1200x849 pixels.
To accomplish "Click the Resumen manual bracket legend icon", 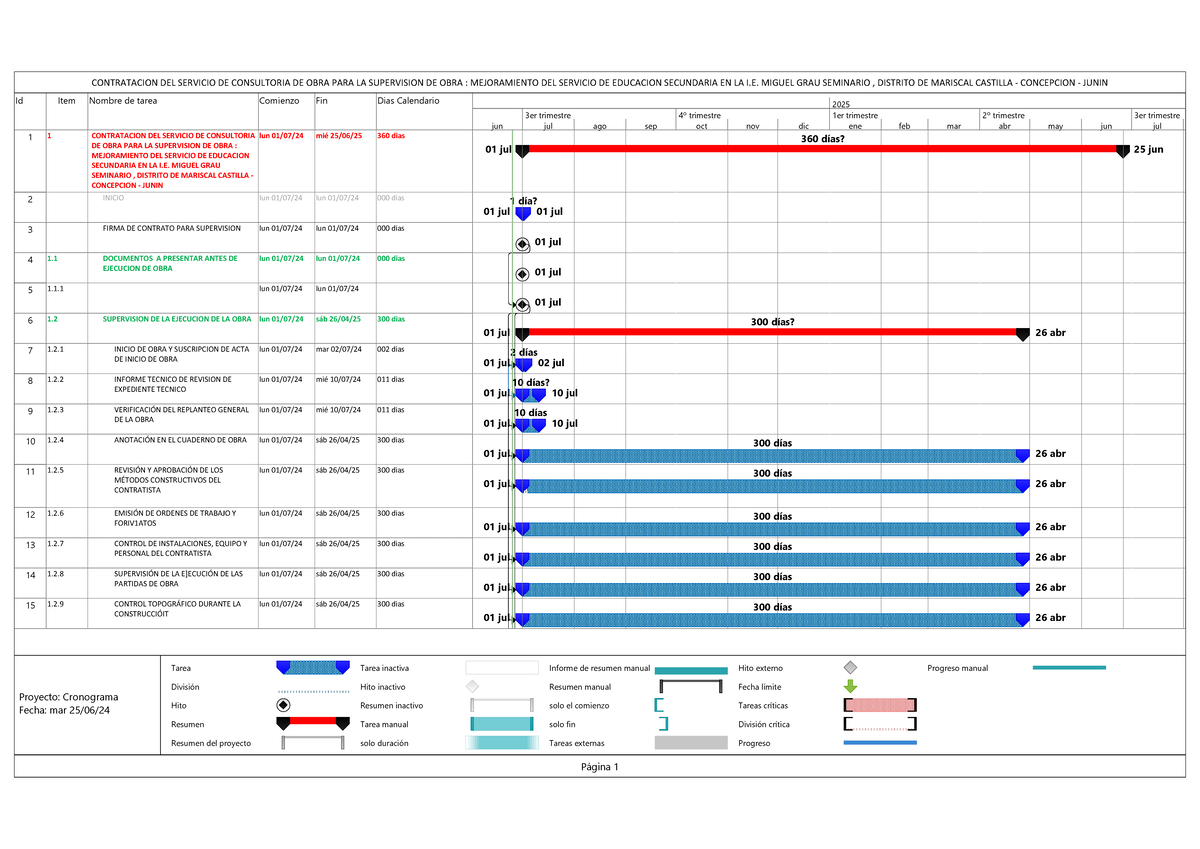I will tap(691, 687).
